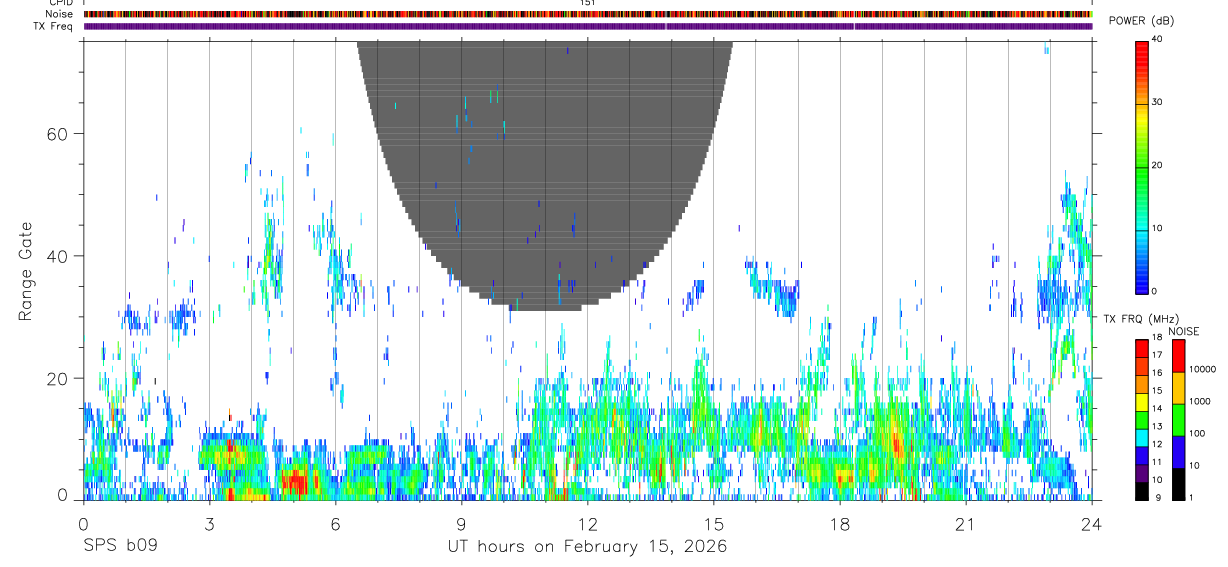Click the '3' tick label on the UT hours axis
Viewport: 1228px width, 567px height.
click(209, 523)
